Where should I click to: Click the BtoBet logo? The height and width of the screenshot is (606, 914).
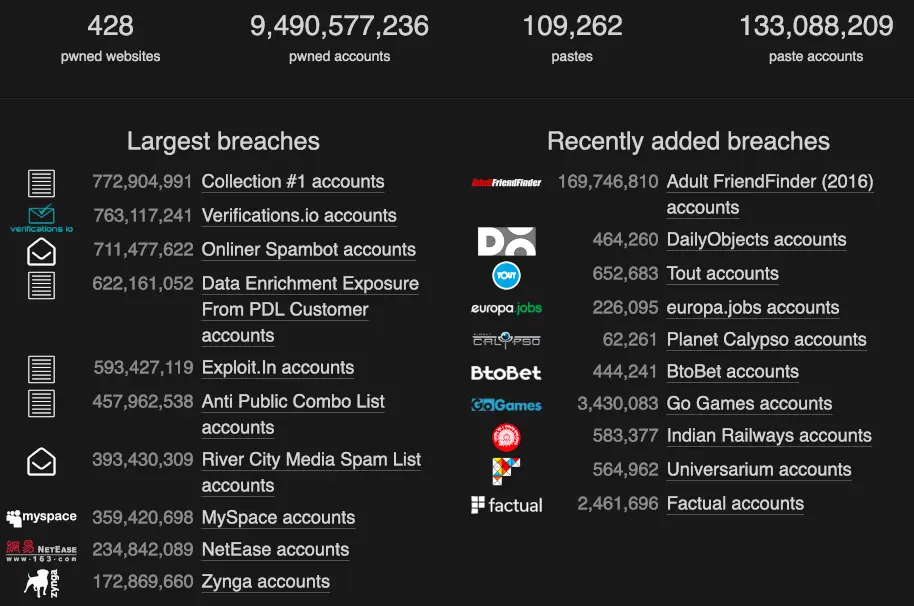click(x=506, y=372)
